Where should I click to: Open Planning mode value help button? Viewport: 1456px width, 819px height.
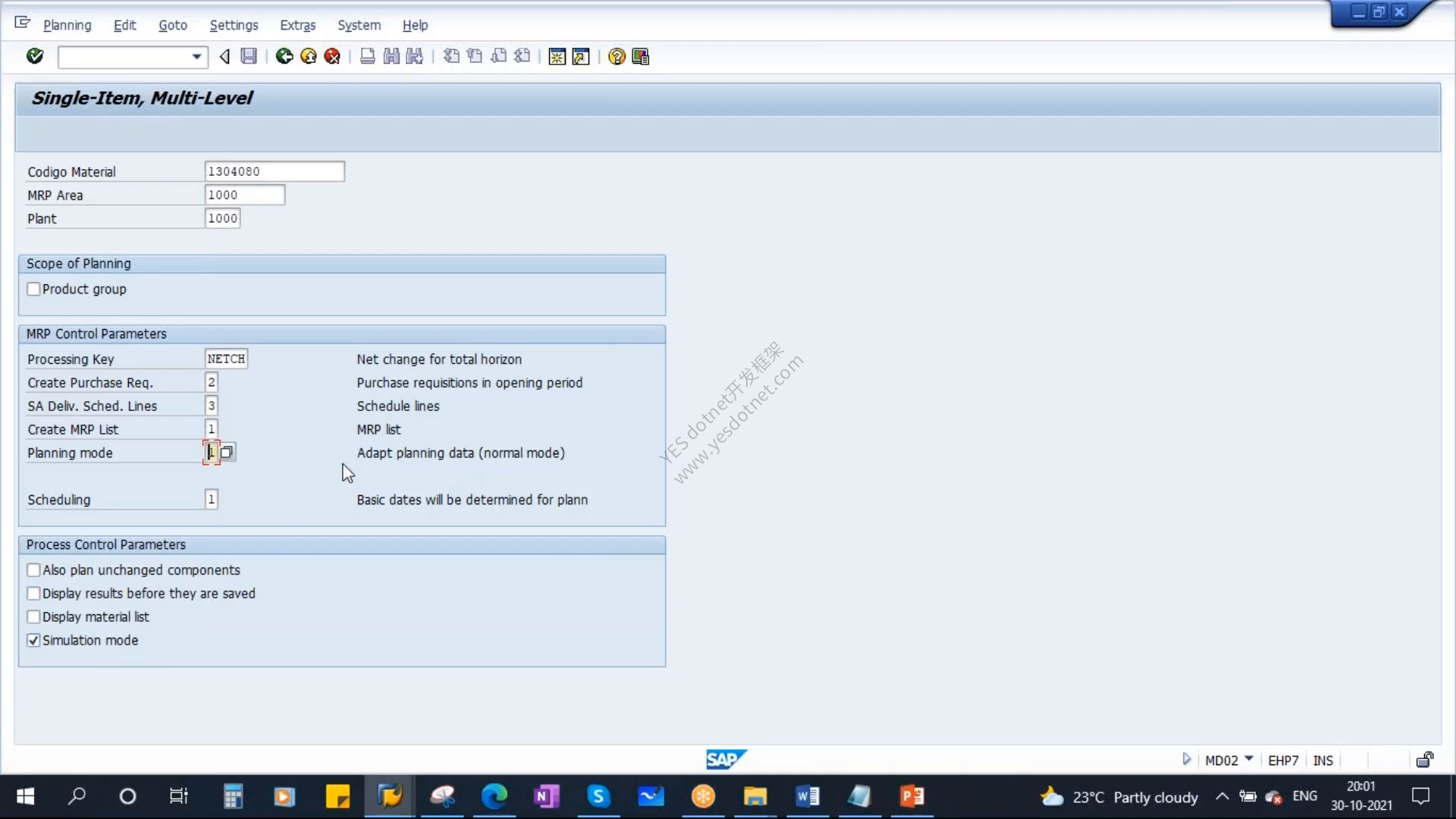[227, 452]
